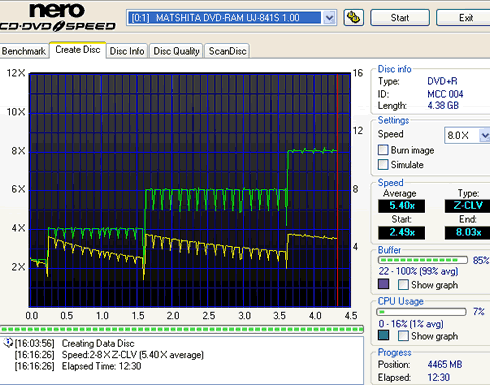The image size is (490, 385).
Task: Switch to the Benchmark tab
Action: coord(24,51)
